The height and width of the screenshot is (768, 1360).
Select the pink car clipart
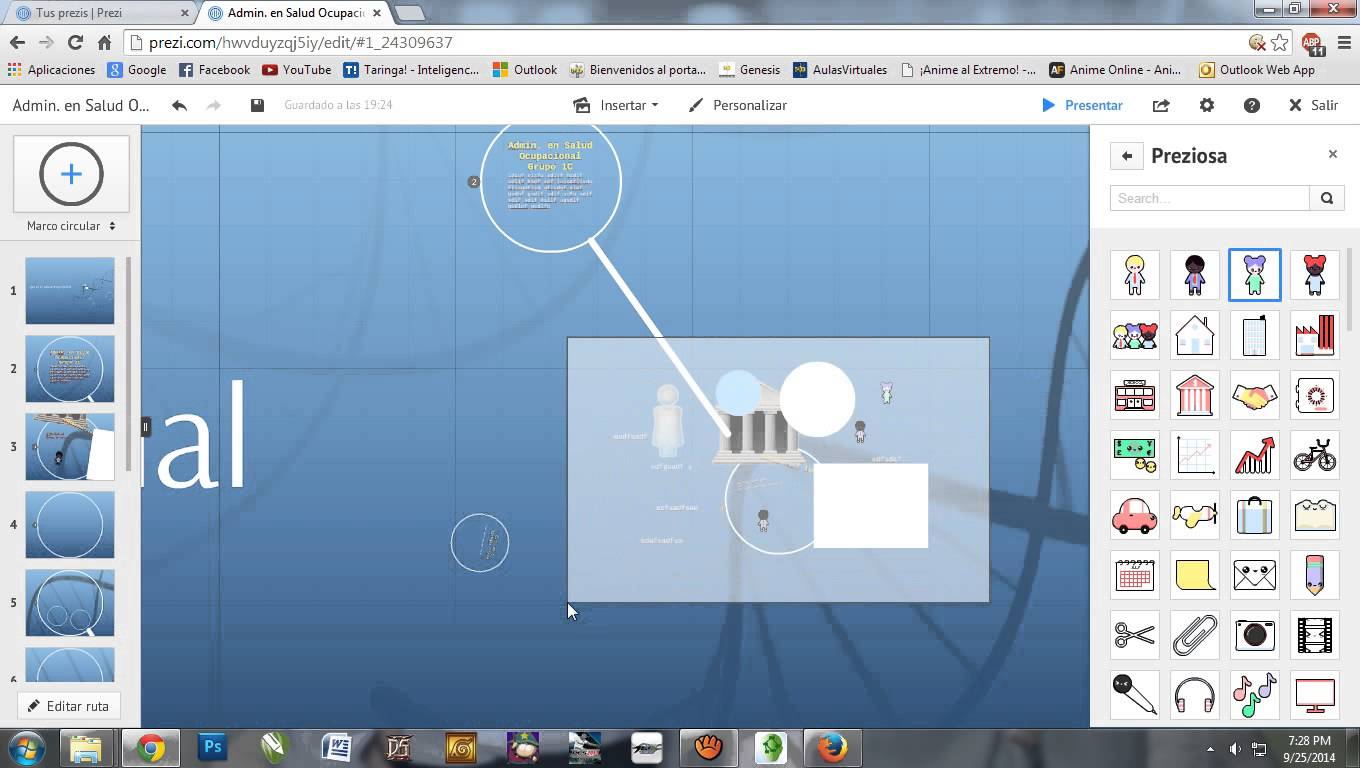[x=1134, y=515]
